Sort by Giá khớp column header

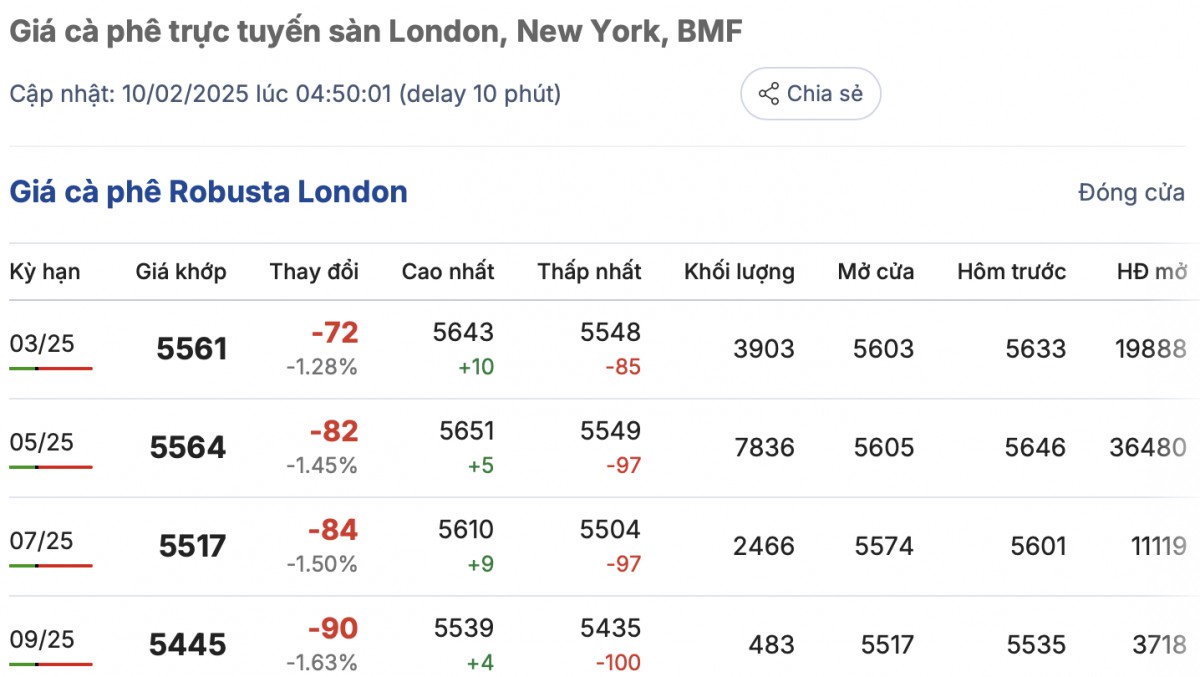[181, 271]
